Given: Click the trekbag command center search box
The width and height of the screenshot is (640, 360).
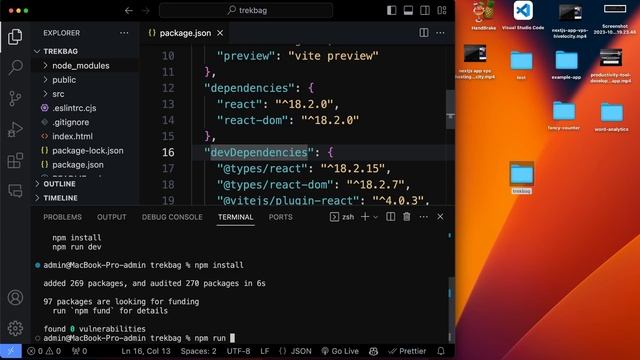Looking at the screenshot, I should point(246,11).
